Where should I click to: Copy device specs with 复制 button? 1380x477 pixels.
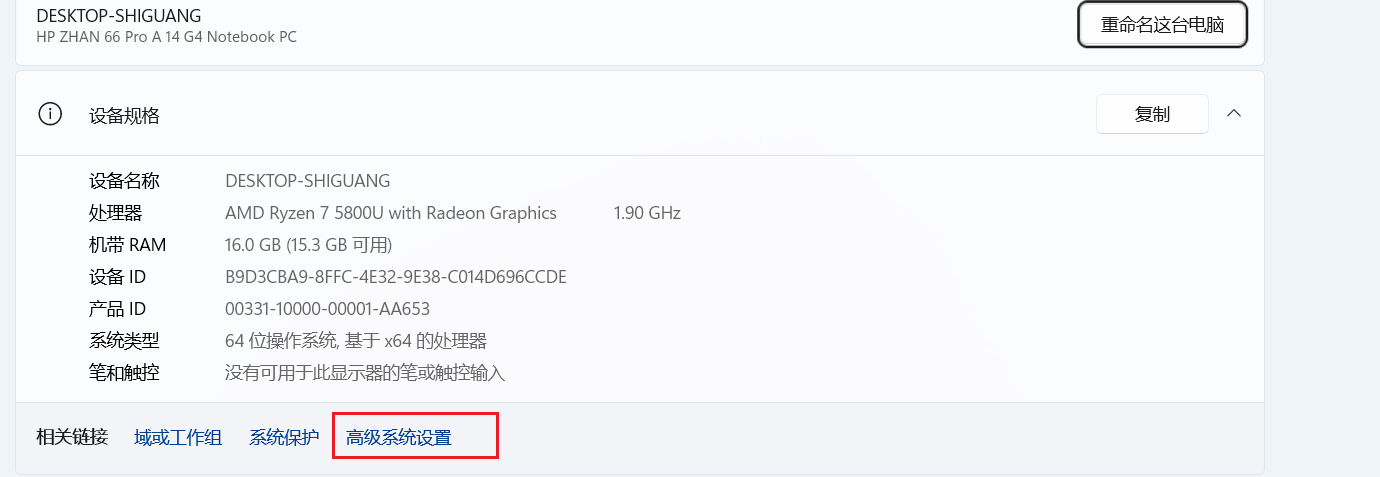[x=1152, y=114]
